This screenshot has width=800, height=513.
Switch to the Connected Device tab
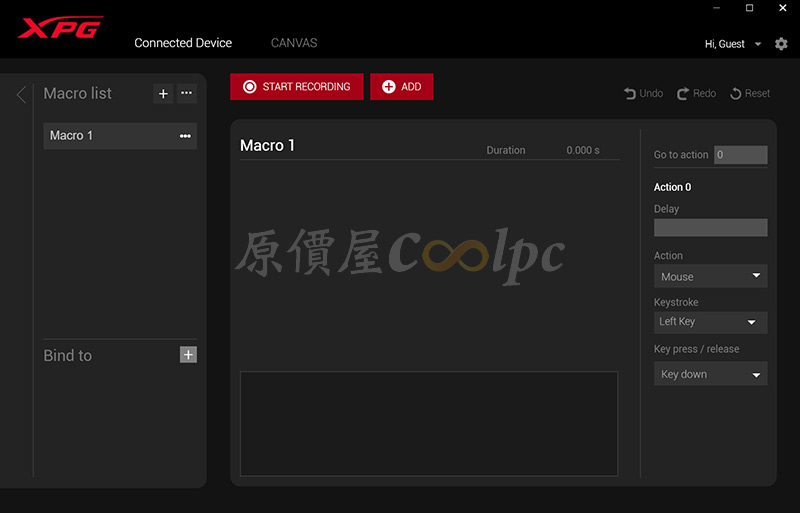tap(183, 43)
